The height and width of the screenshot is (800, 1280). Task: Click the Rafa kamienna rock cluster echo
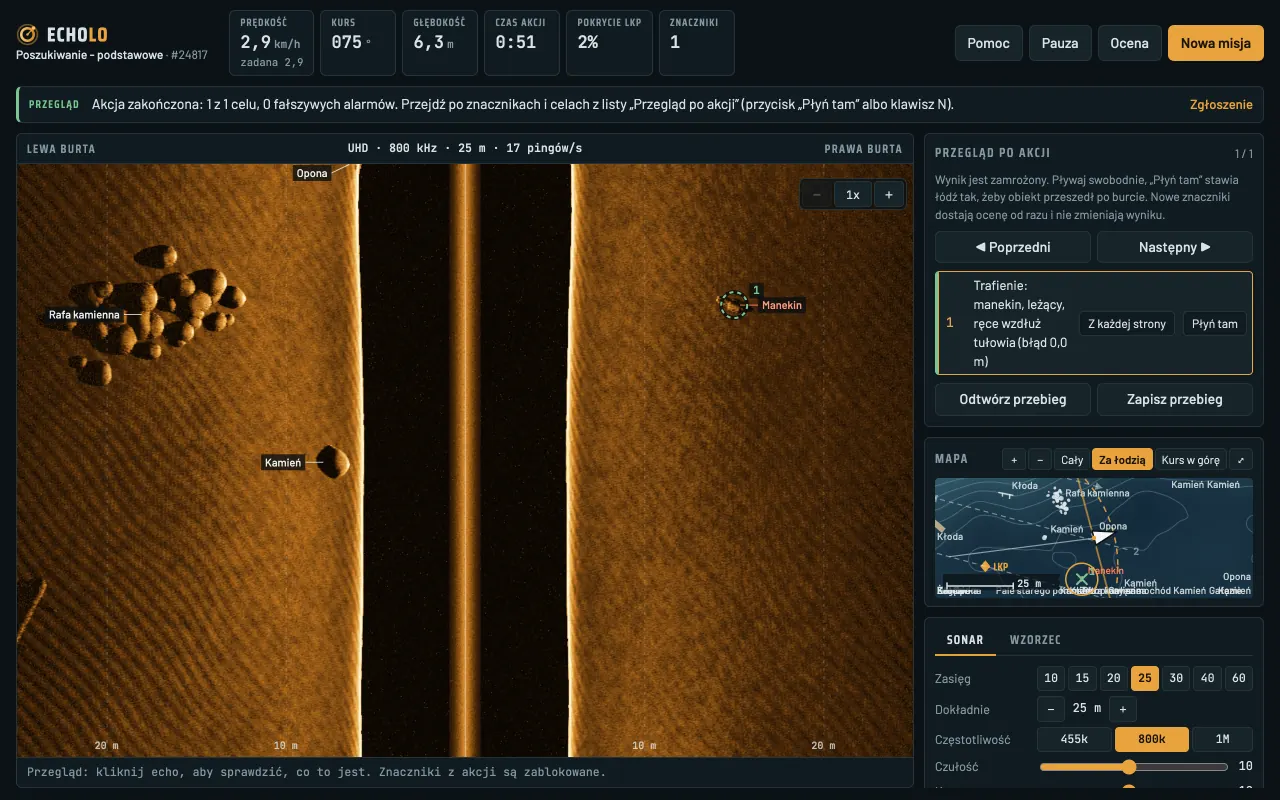point(155,315)
